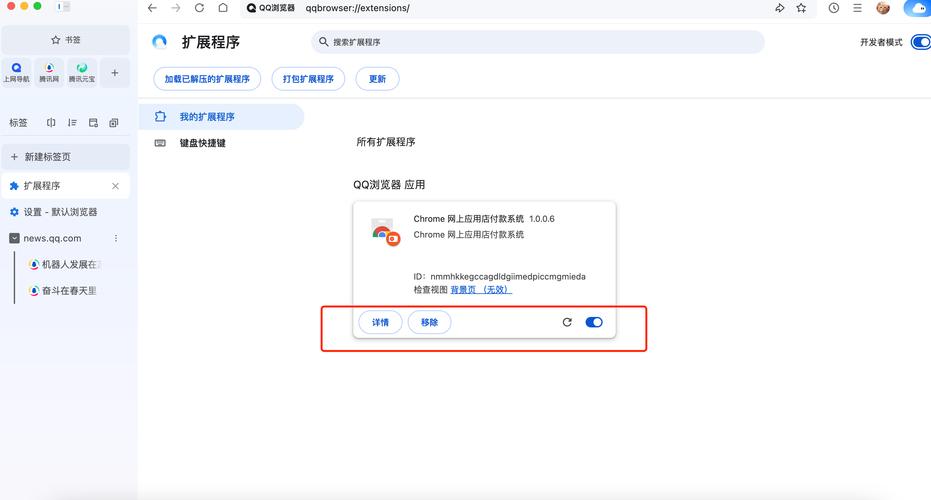Click the stacked windows icon in the 标签 row

coord(113,122)
